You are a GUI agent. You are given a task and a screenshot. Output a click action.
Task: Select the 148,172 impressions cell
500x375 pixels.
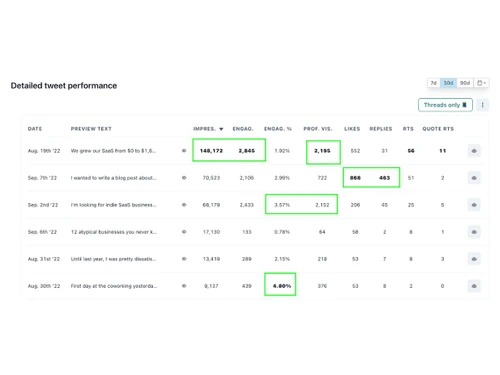click(211, 151)
